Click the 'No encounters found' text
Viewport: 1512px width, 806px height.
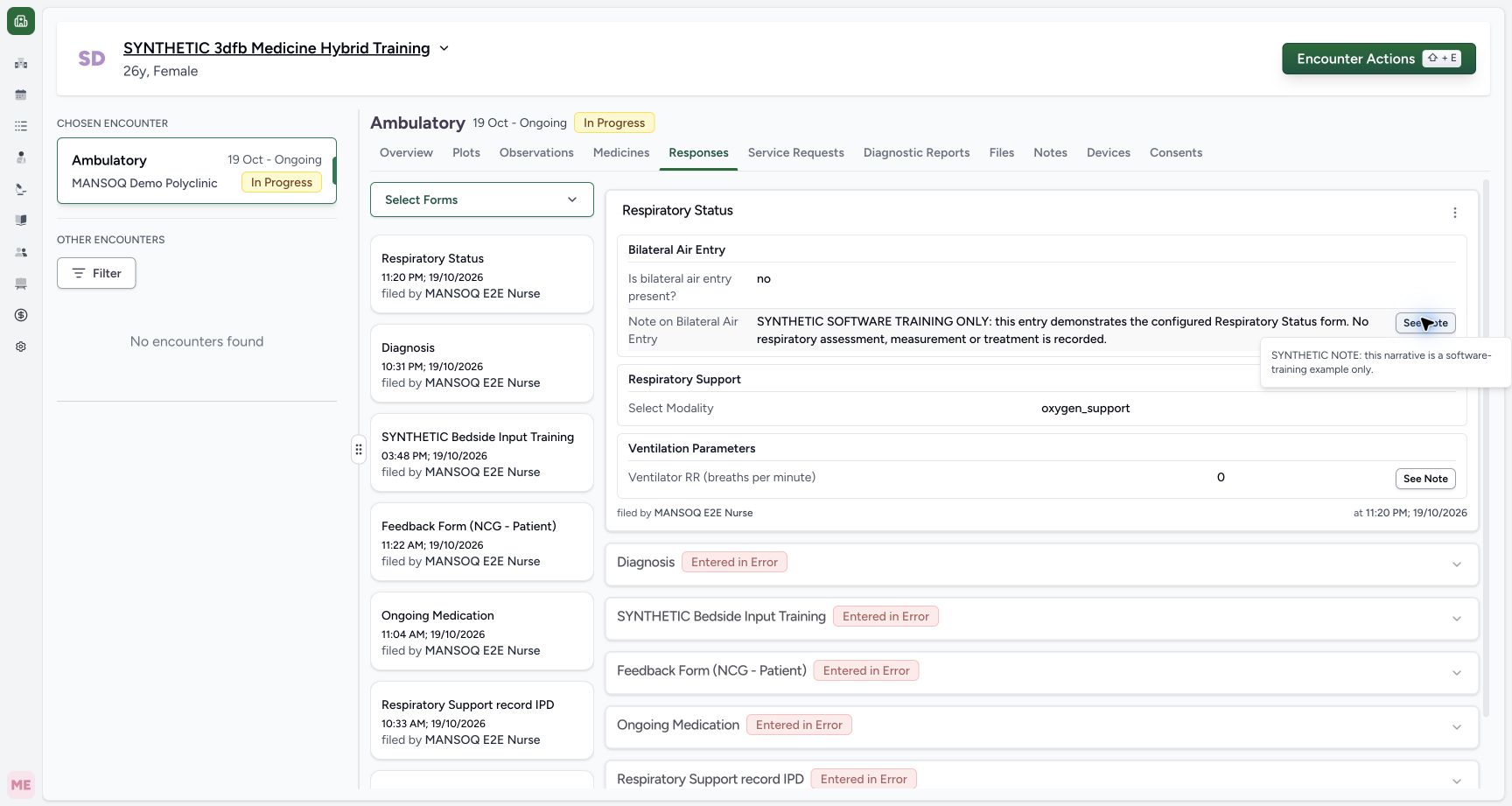pyautogui.click(x=197, y=341)
